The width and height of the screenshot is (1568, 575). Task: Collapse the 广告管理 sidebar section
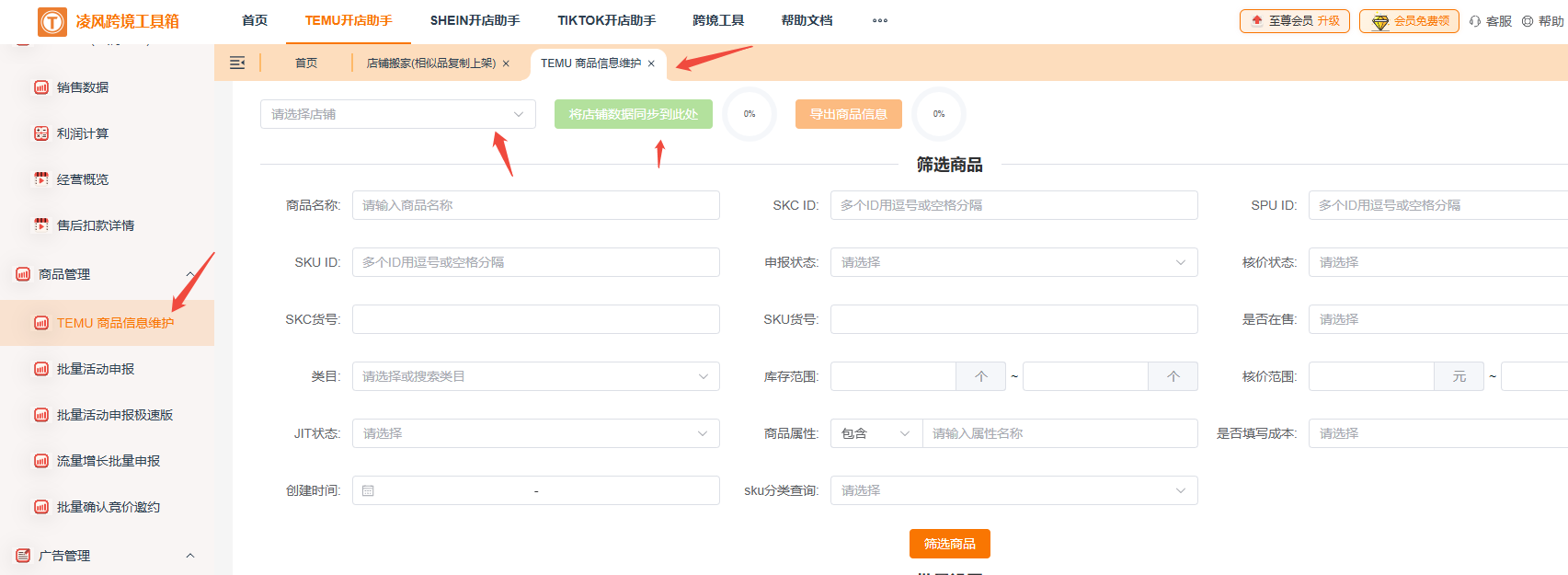click(190, 556)
